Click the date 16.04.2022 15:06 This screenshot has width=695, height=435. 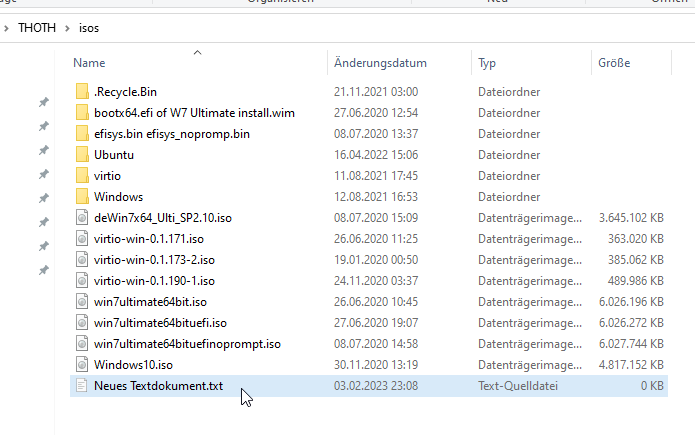pyautogui.click(x=376, y=155)
